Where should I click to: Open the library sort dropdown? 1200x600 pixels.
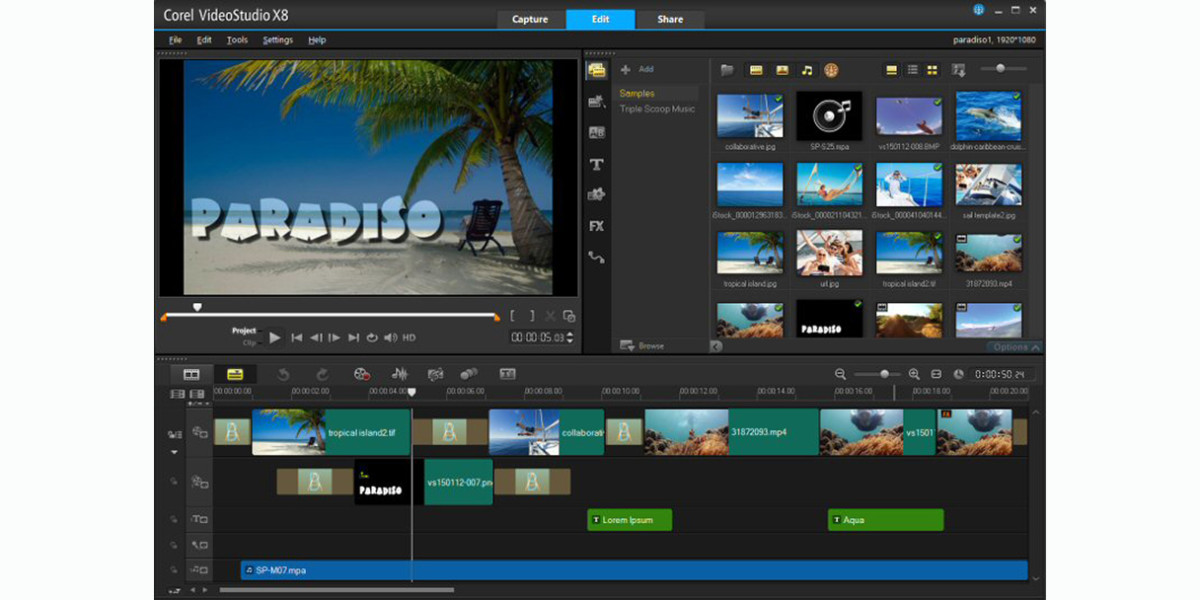(x=958, y=70)
